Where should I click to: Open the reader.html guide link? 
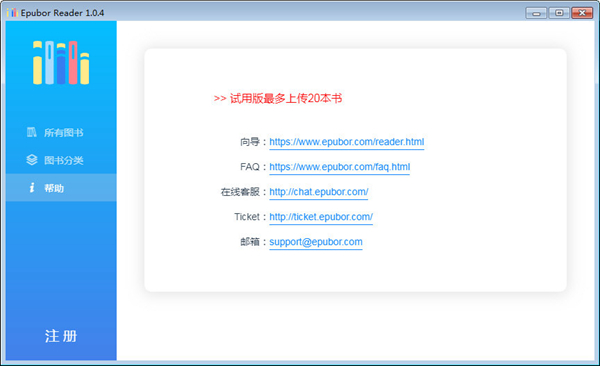[x=347, y=142]
